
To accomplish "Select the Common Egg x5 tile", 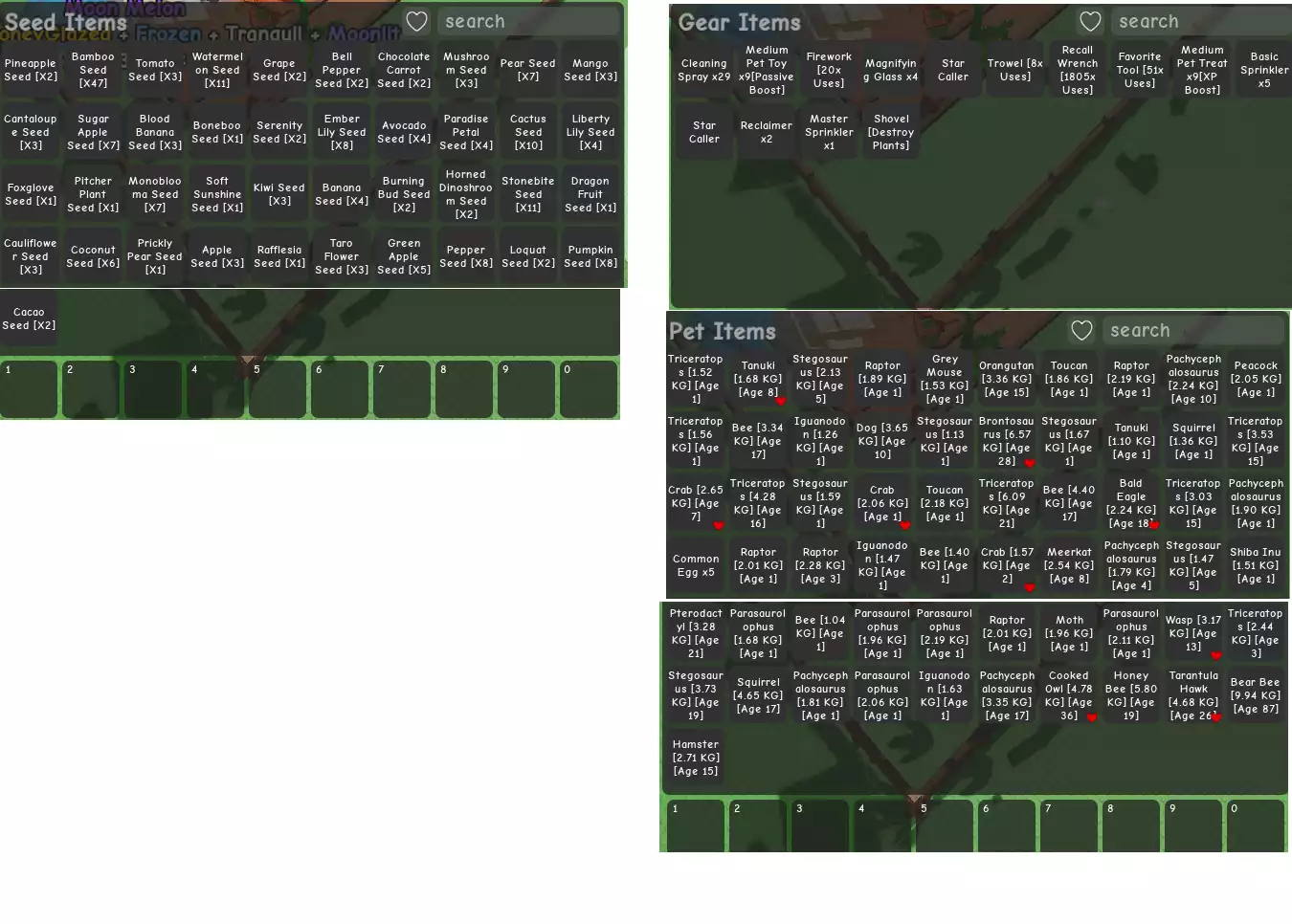I will point(696,565).
